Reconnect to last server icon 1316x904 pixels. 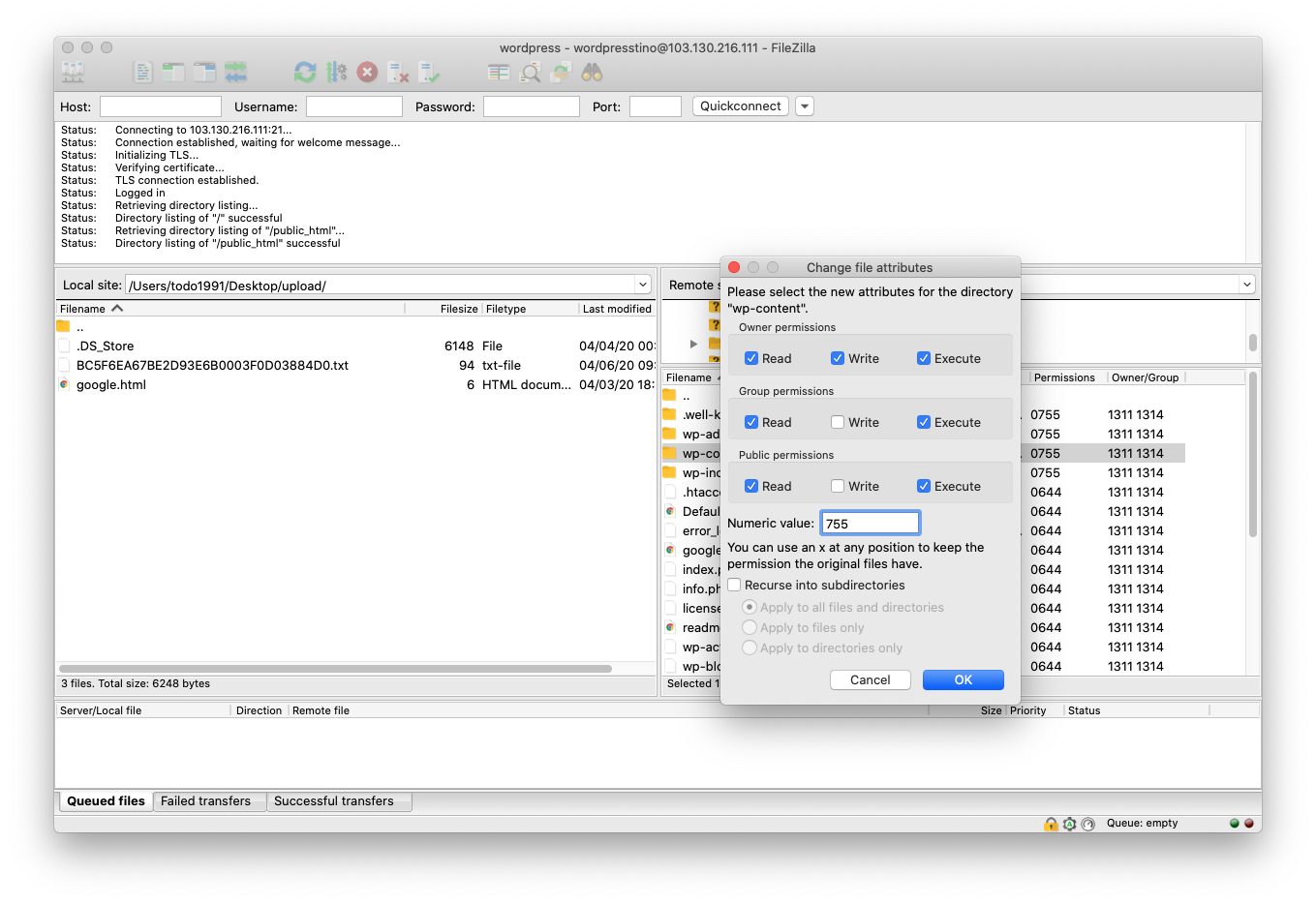click(x=429, y=72)
